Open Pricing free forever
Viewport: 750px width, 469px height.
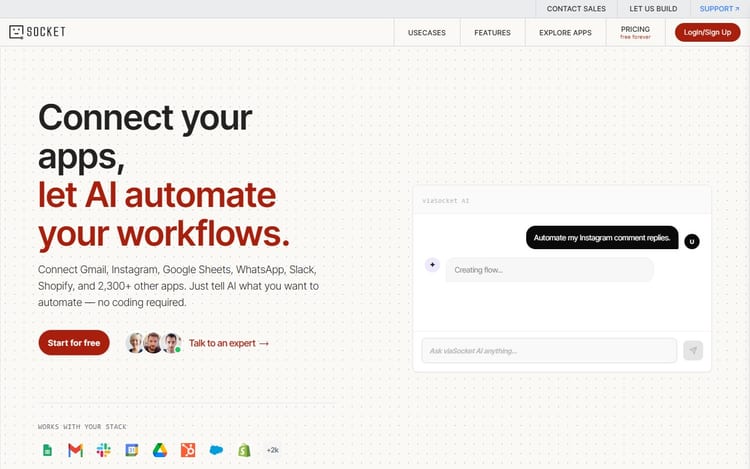coord(635,33)
